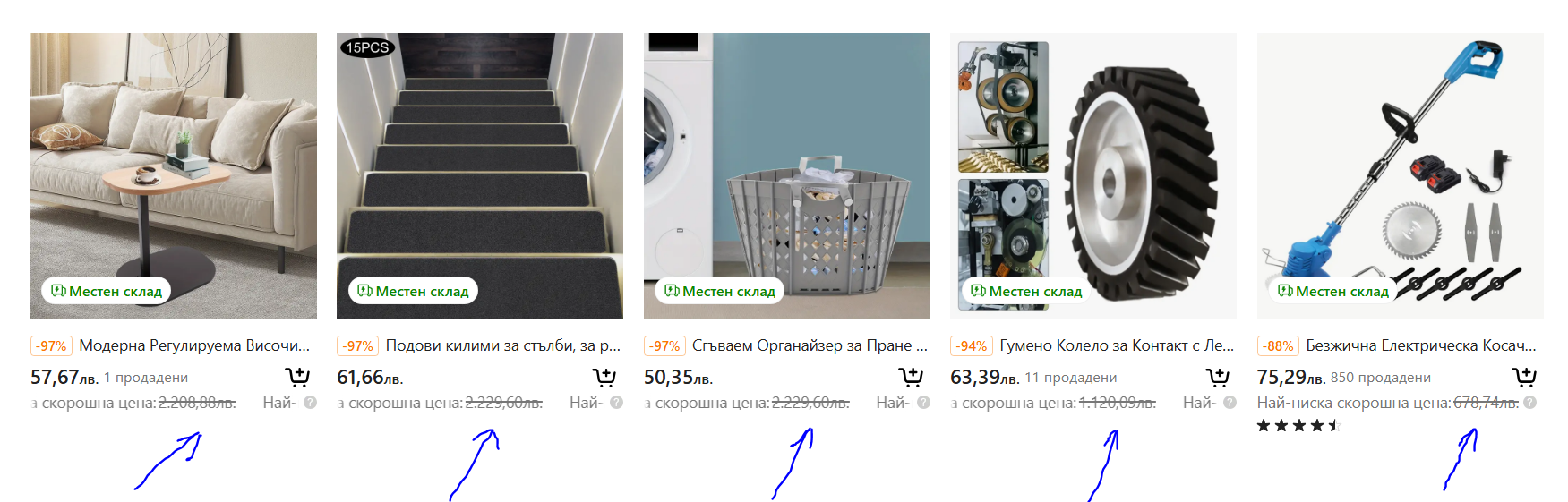Open the 'Подови килими за стълби' title
The height and width of the screenshot is (502, 1568).
pos(503,345)
